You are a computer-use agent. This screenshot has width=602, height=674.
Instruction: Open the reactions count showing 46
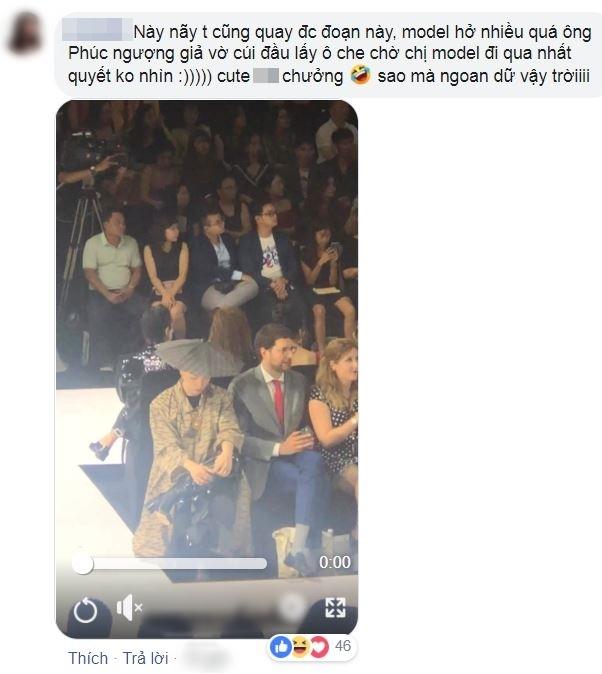tap(343, 646)
